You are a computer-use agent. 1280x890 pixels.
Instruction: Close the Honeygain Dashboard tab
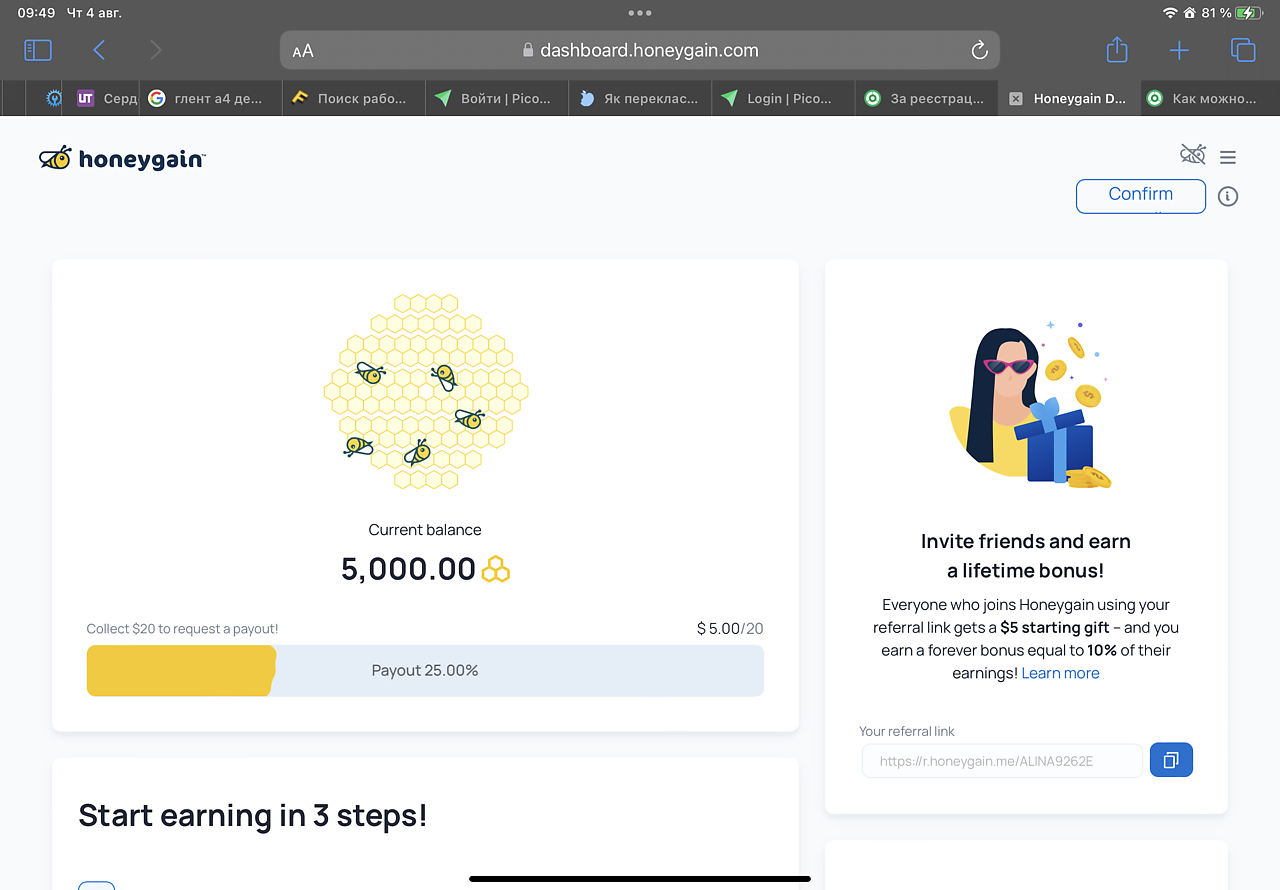[1016, 99]
